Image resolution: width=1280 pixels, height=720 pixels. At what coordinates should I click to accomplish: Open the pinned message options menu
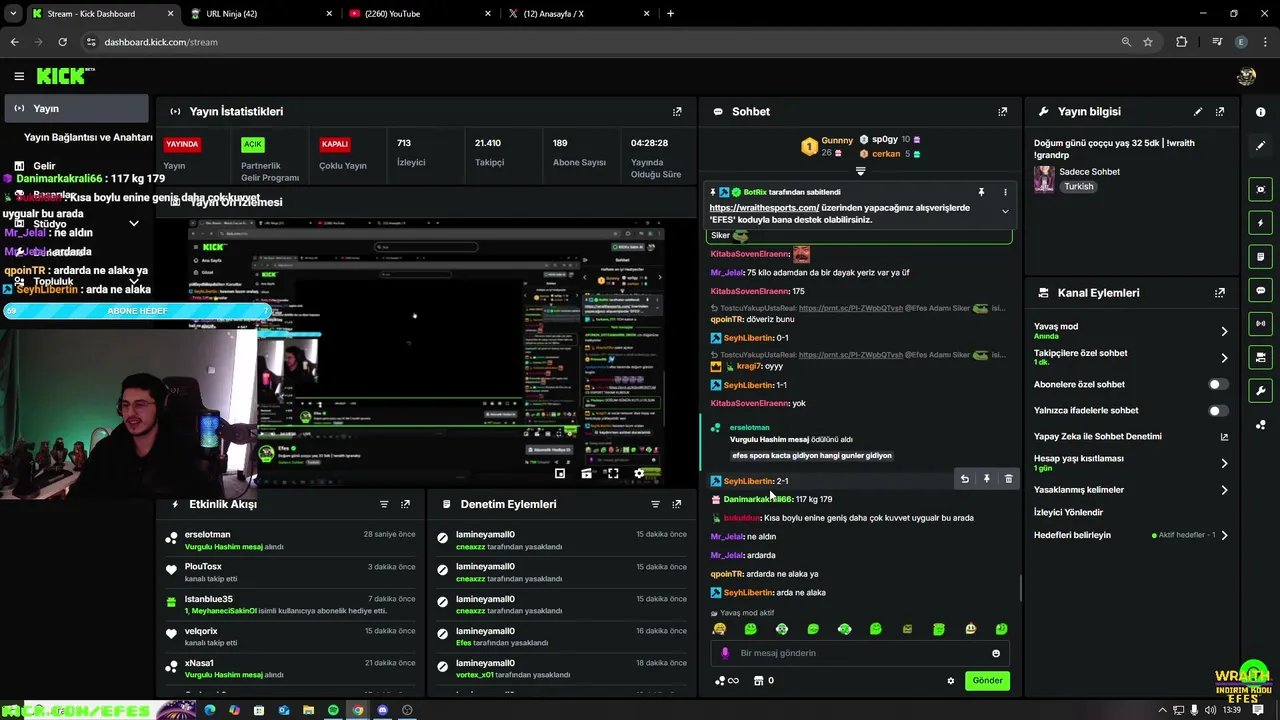(x=1006, y=192)
